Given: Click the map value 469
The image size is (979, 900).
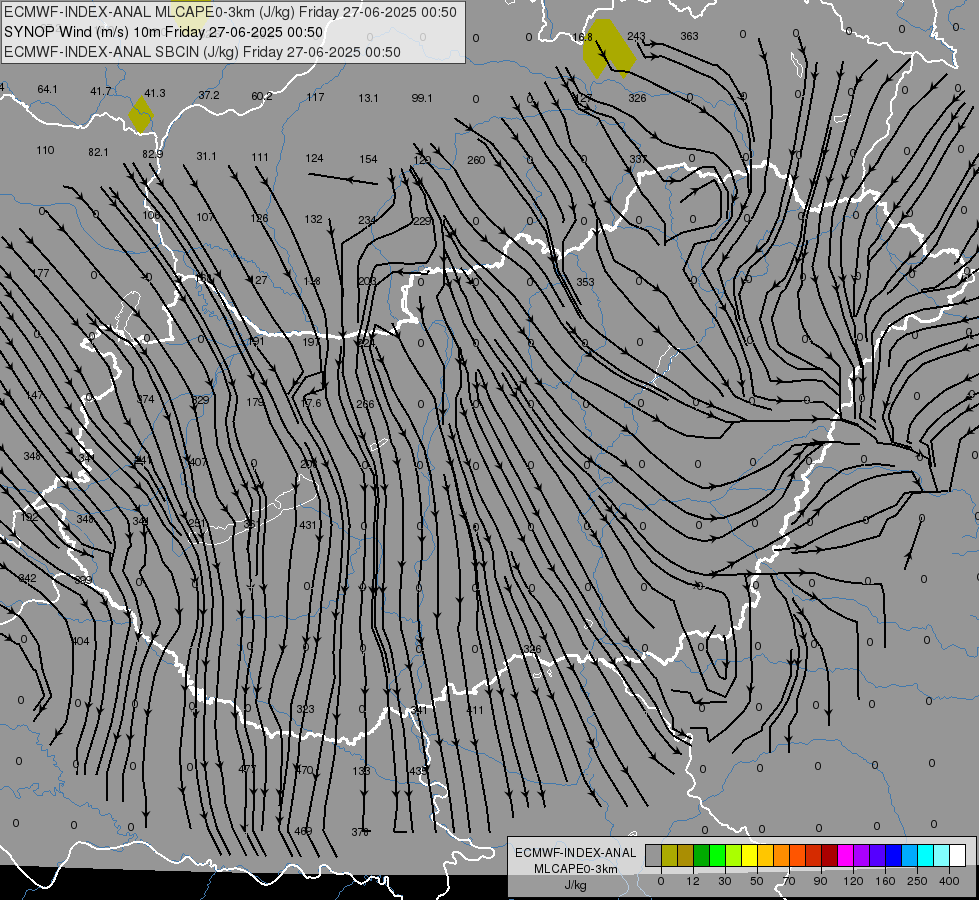Looking at the screenshot, I should tap(303, 831).
